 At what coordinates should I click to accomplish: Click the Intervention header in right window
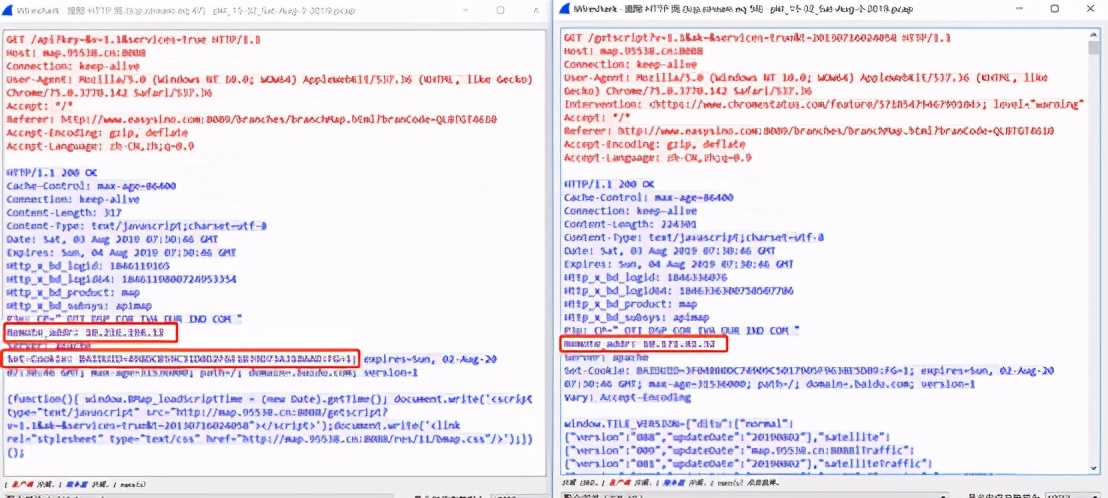point(823,103)
